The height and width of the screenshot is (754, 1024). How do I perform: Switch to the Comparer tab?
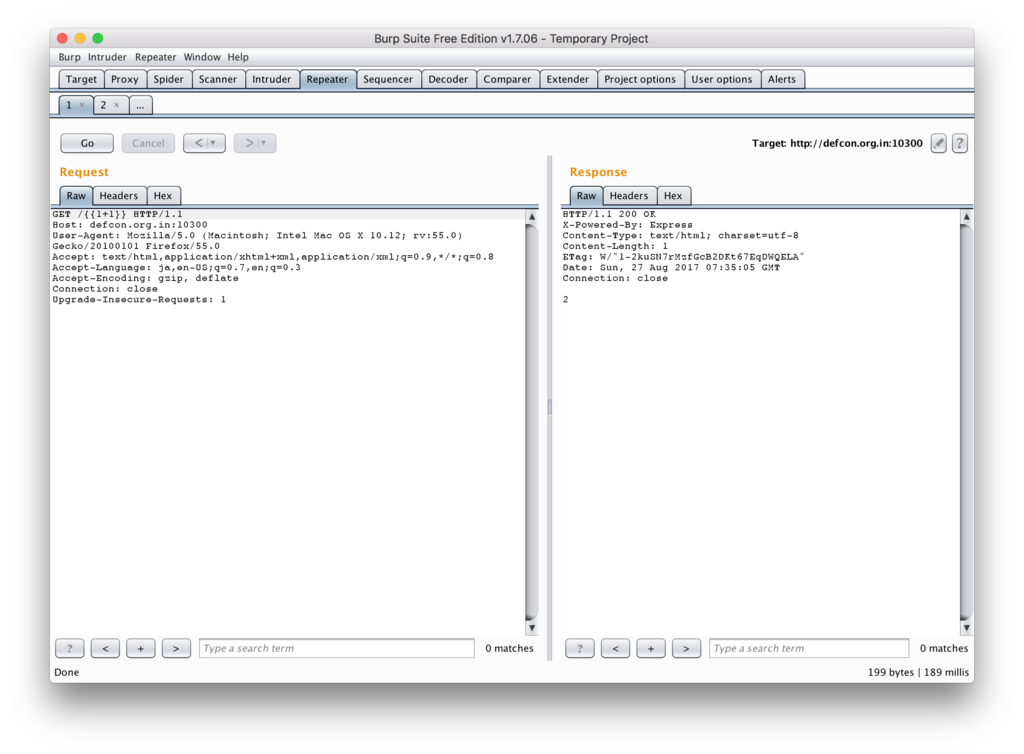[x=507, y=79]
